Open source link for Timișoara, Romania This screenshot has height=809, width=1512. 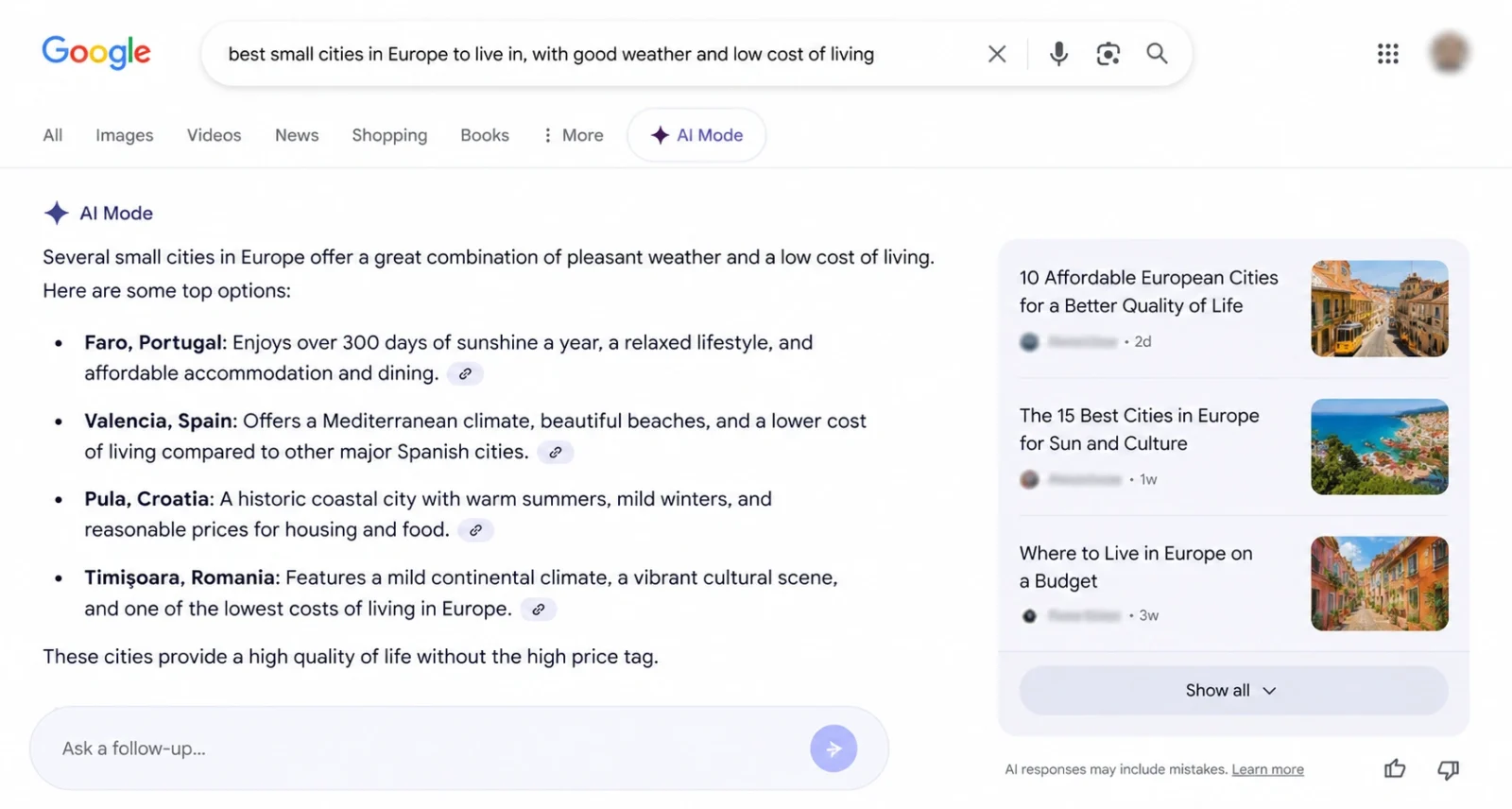pos(538,610)
